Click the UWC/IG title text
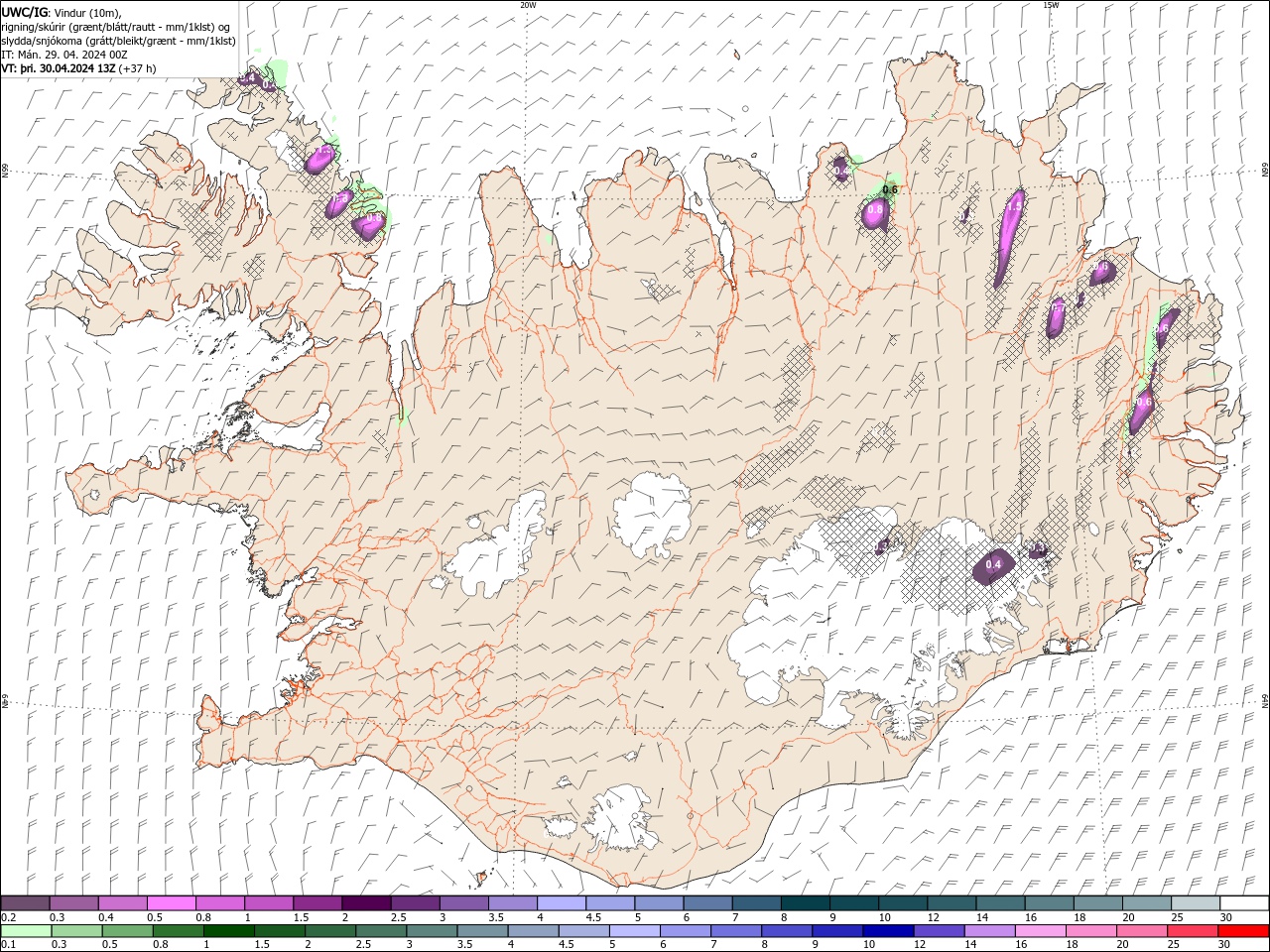This screenshot has width=1270, height=952. [x=24, y=11]
